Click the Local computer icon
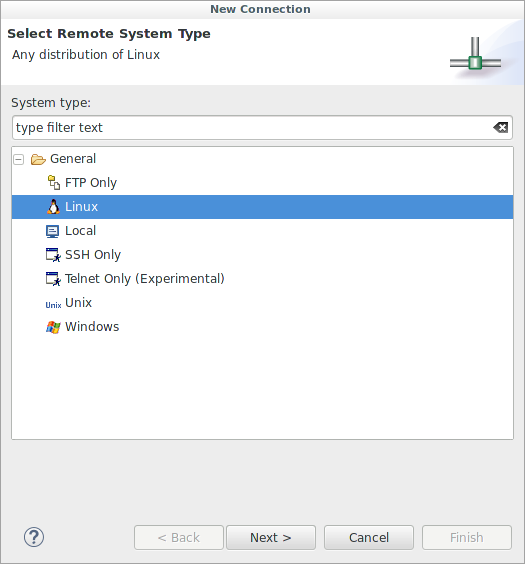This screenshot has height=564, width=525. 52,231
